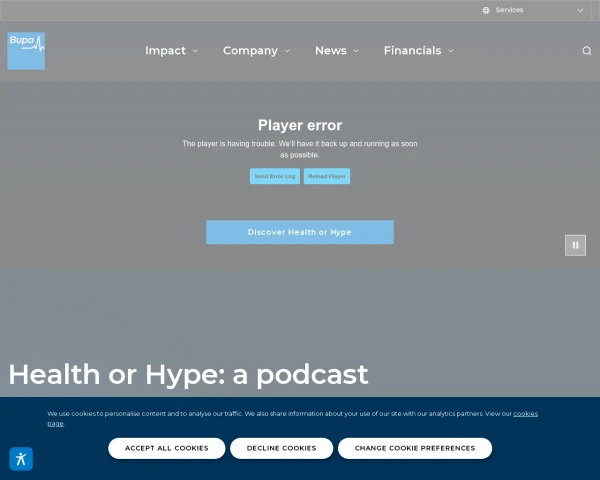Open the accessibility widget icon
The height and width of the screenshot is (480, 600).
21,459
